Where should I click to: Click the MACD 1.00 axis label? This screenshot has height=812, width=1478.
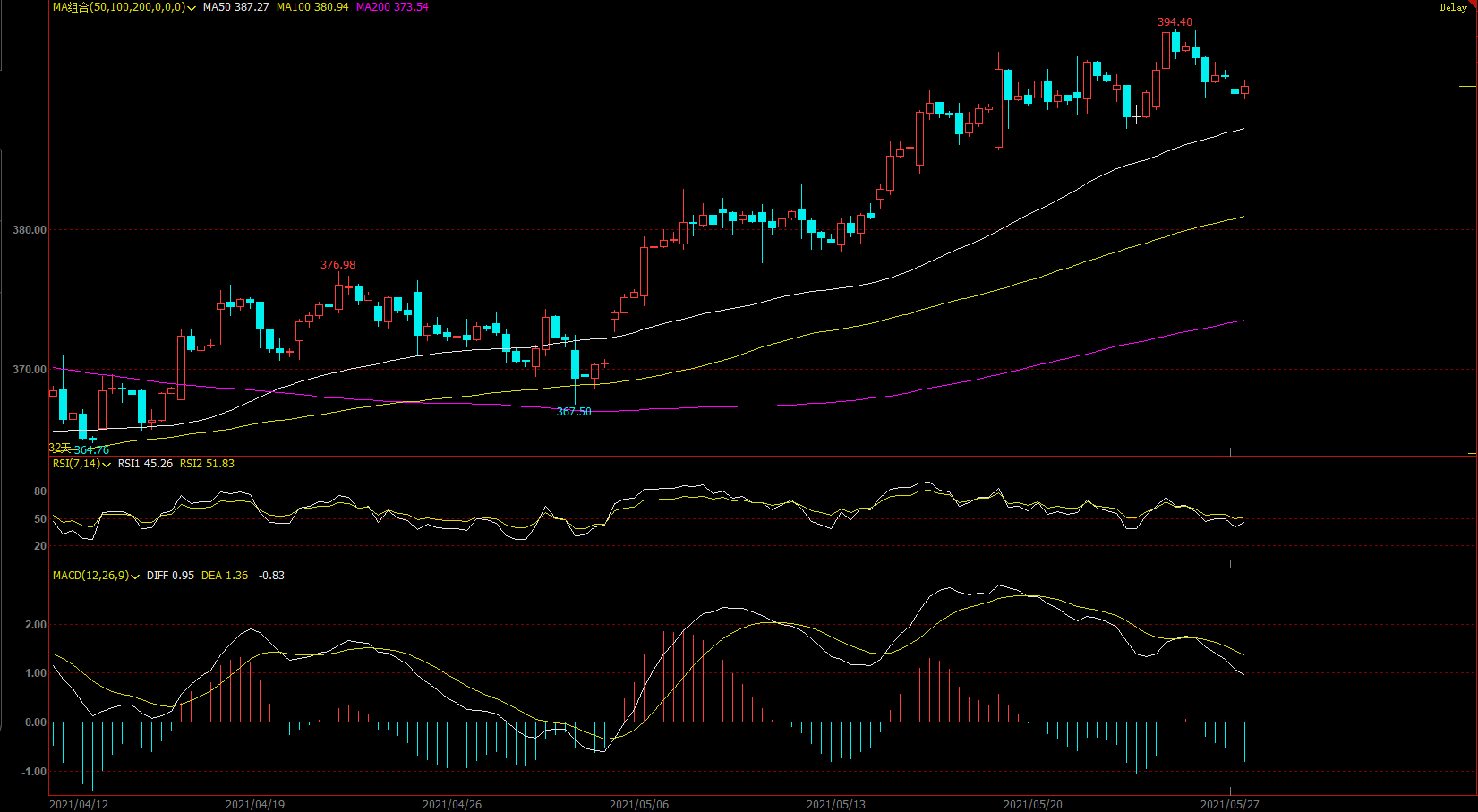point(35,673)
